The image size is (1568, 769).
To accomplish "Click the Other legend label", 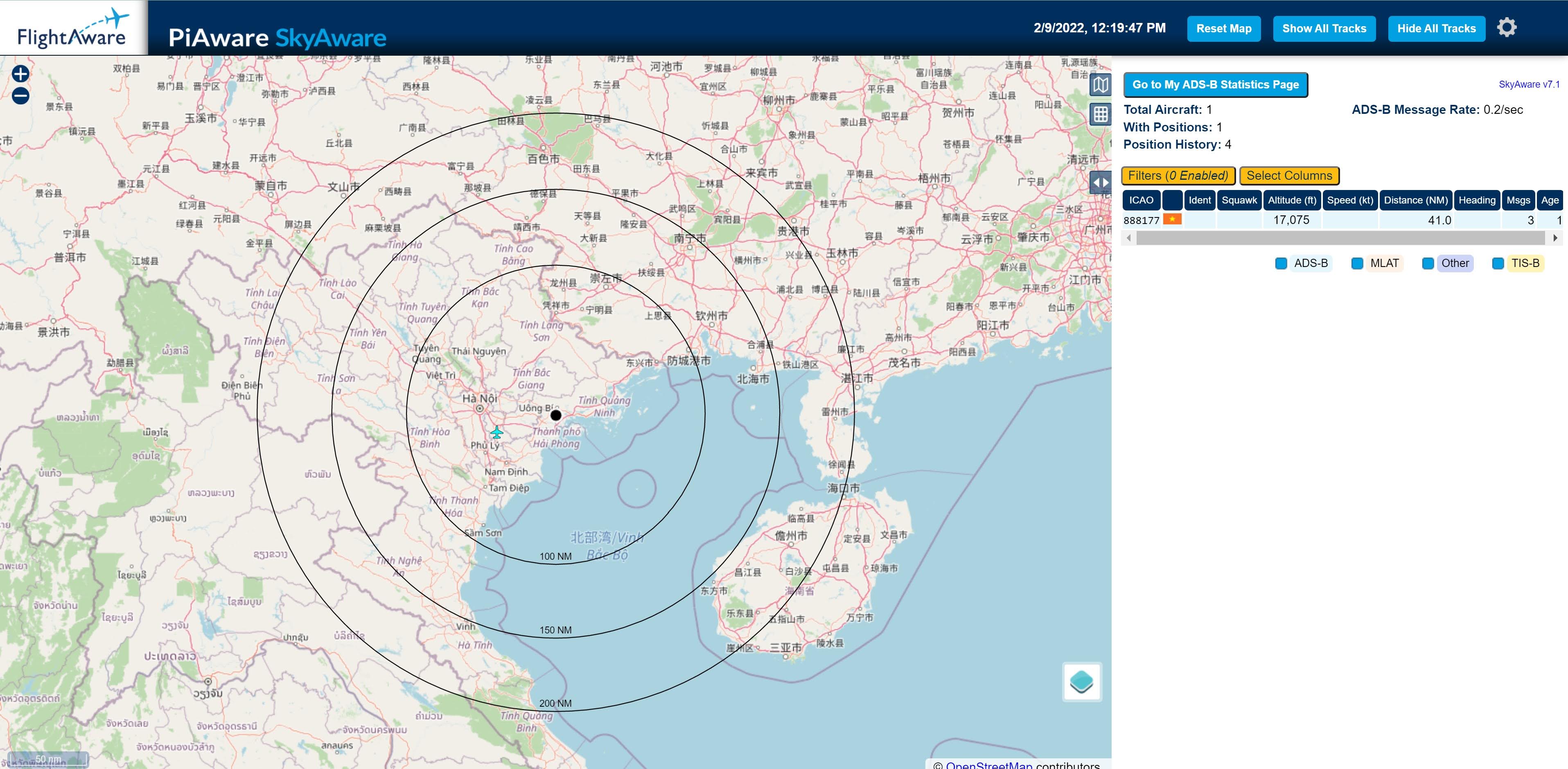I will point(1455,263).
